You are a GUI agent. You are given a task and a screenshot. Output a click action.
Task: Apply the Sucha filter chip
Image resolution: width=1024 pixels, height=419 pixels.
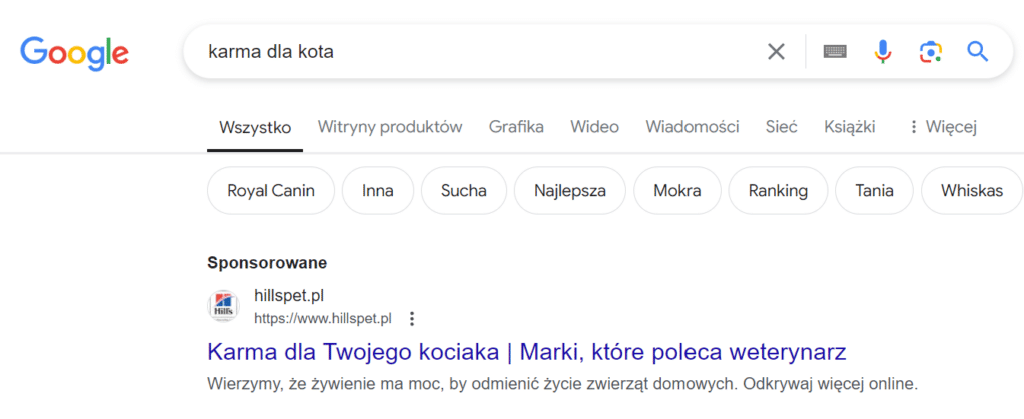(464, 191)
